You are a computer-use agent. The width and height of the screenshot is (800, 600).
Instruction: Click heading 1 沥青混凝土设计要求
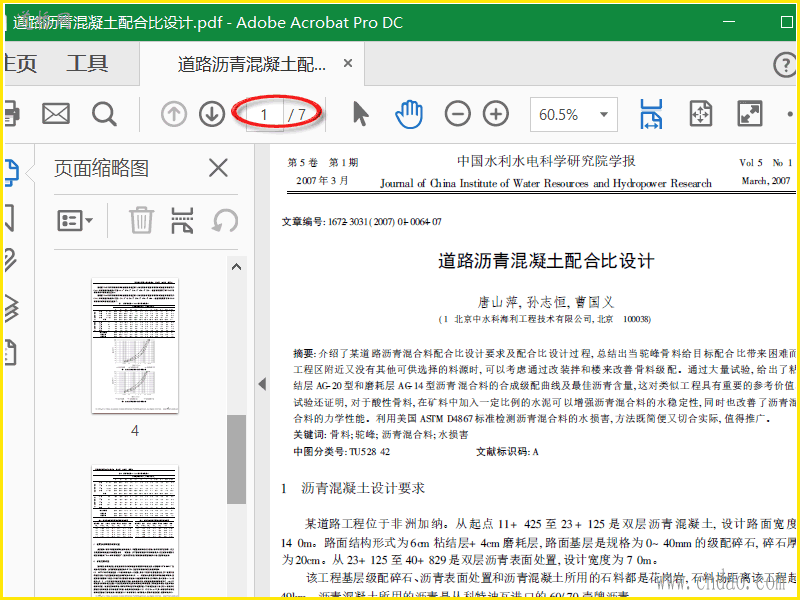pos(353,488)
